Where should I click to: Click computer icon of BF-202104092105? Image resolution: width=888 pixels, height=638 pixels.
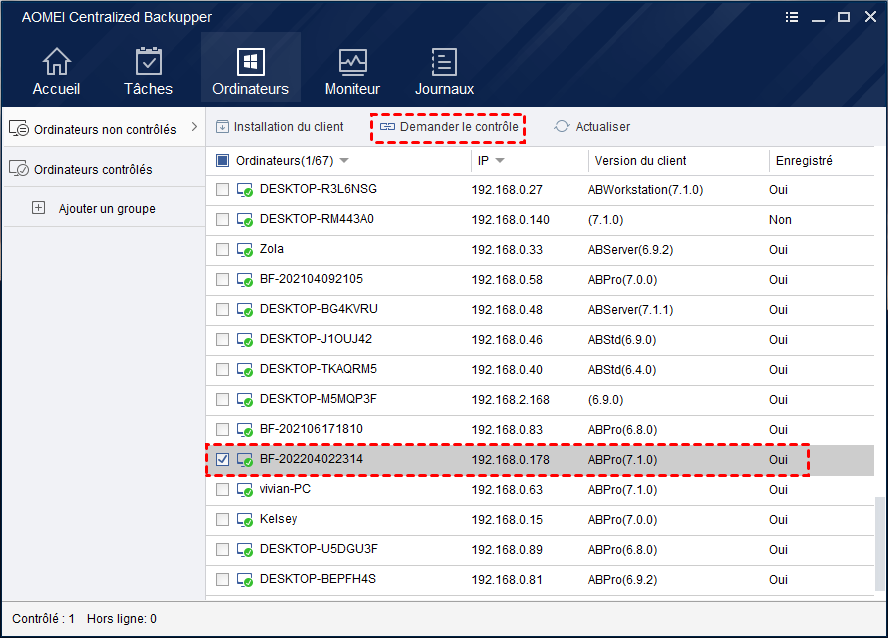[245, 280]
